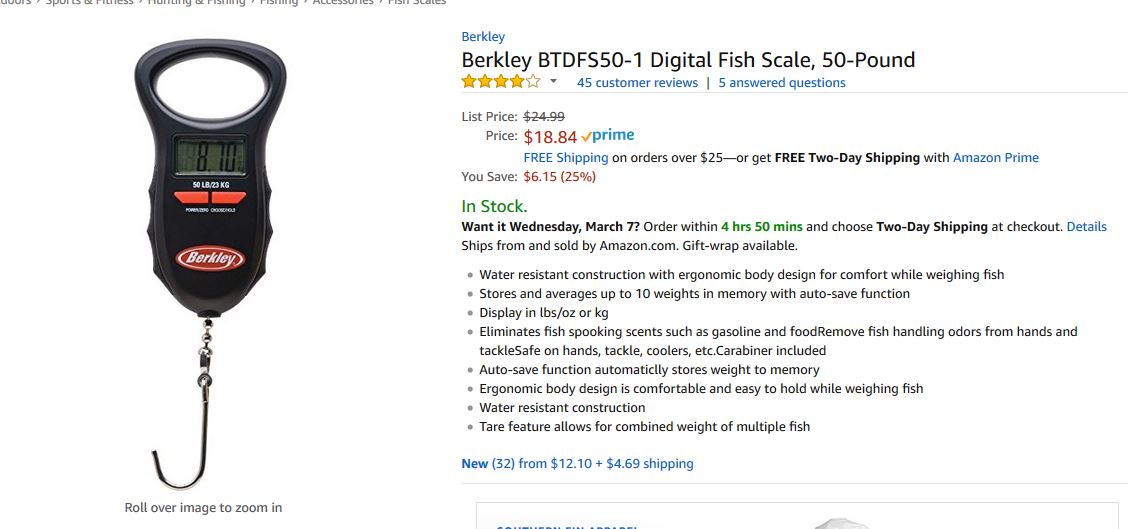Click the Accessories breadcrumb link

pos(343,3)
